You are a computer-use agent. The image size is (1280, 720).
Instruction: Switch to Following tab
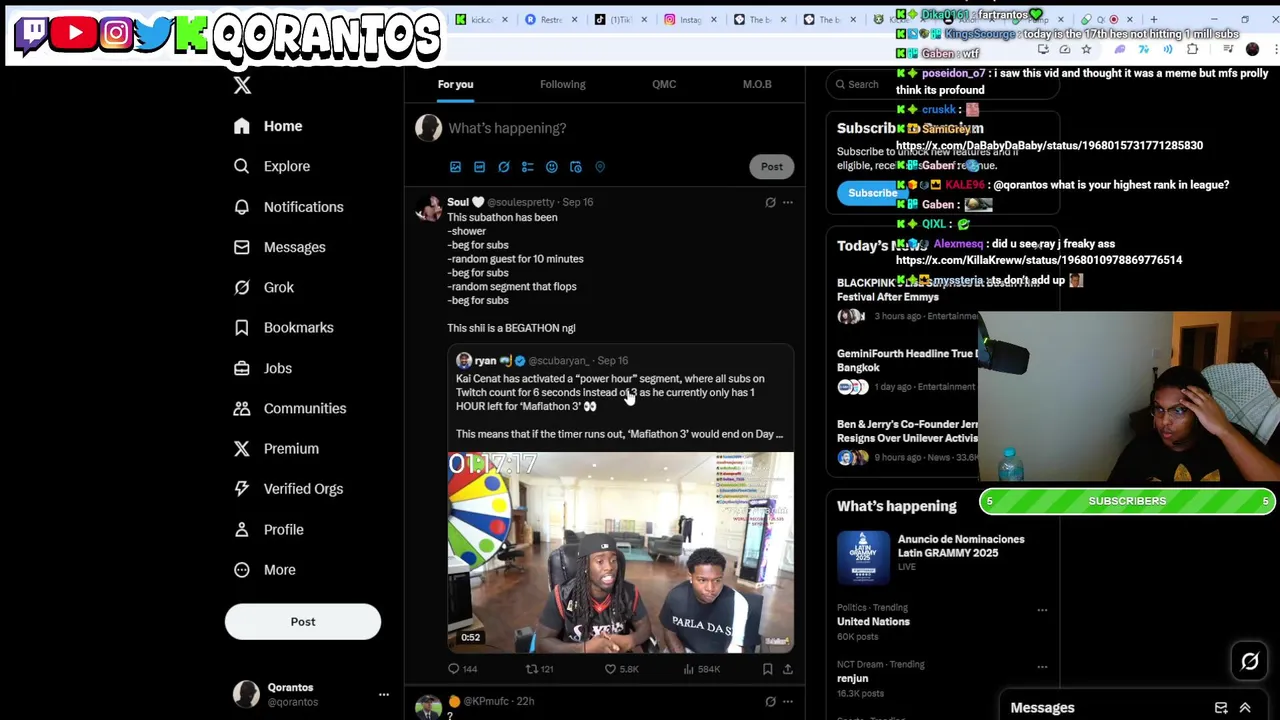[563, 84]
